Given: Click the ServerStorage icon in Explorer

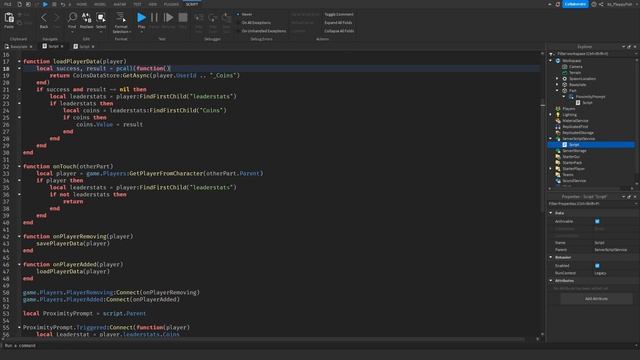Looking at the screenshot, I should click(x=558, y=151).
